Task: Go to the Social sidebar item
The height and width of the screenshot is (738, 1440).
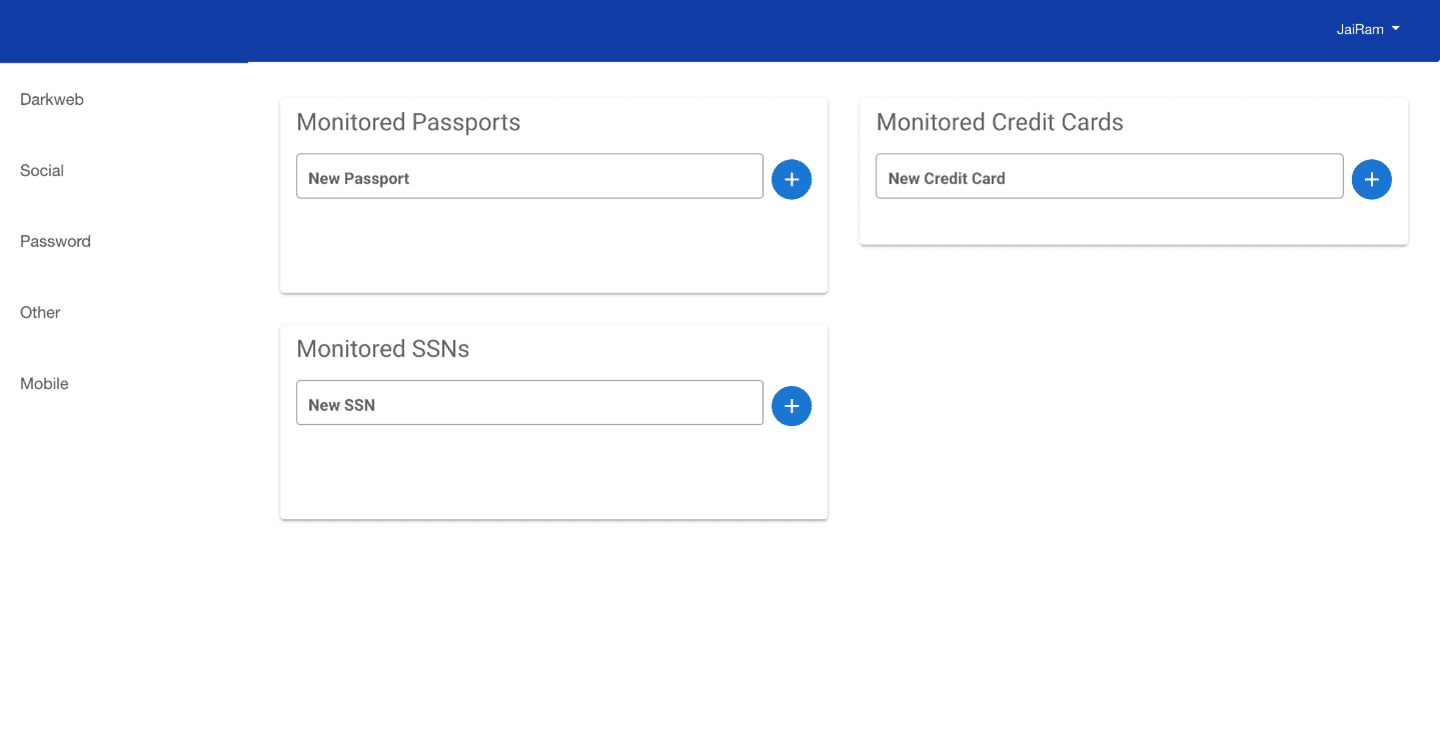Action: (x=42, y=171)
